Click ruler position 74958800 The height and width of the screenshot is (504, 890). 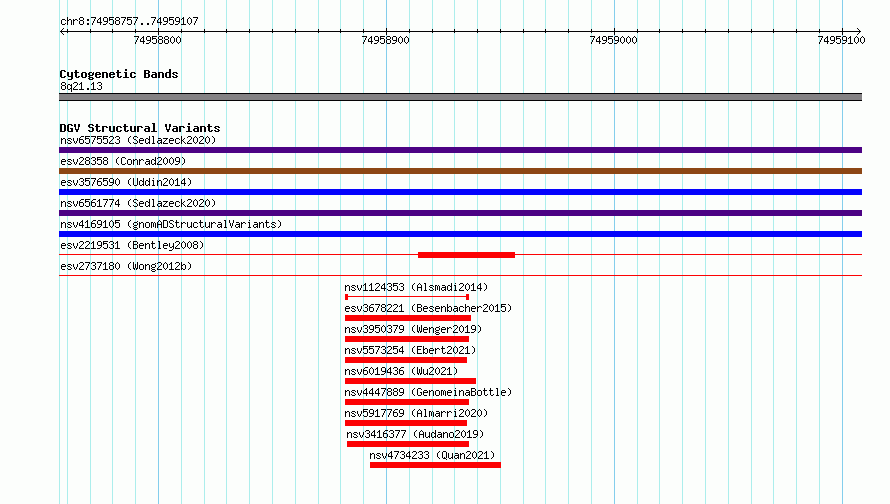[x=158, y=40]
